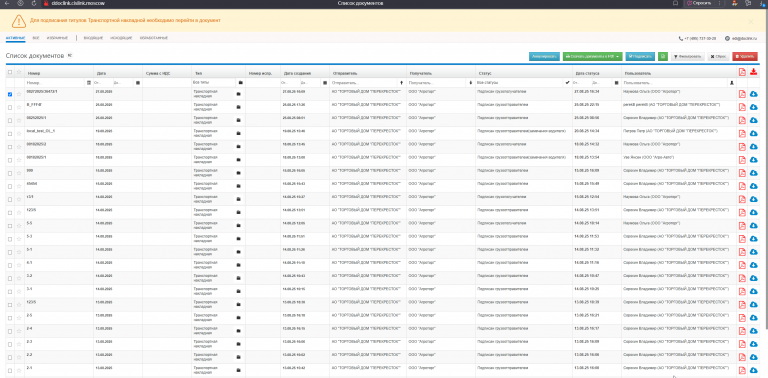The image size is (768, 378).
Task: Click folder icon in row 3-2 type cell
Action: 239,278
